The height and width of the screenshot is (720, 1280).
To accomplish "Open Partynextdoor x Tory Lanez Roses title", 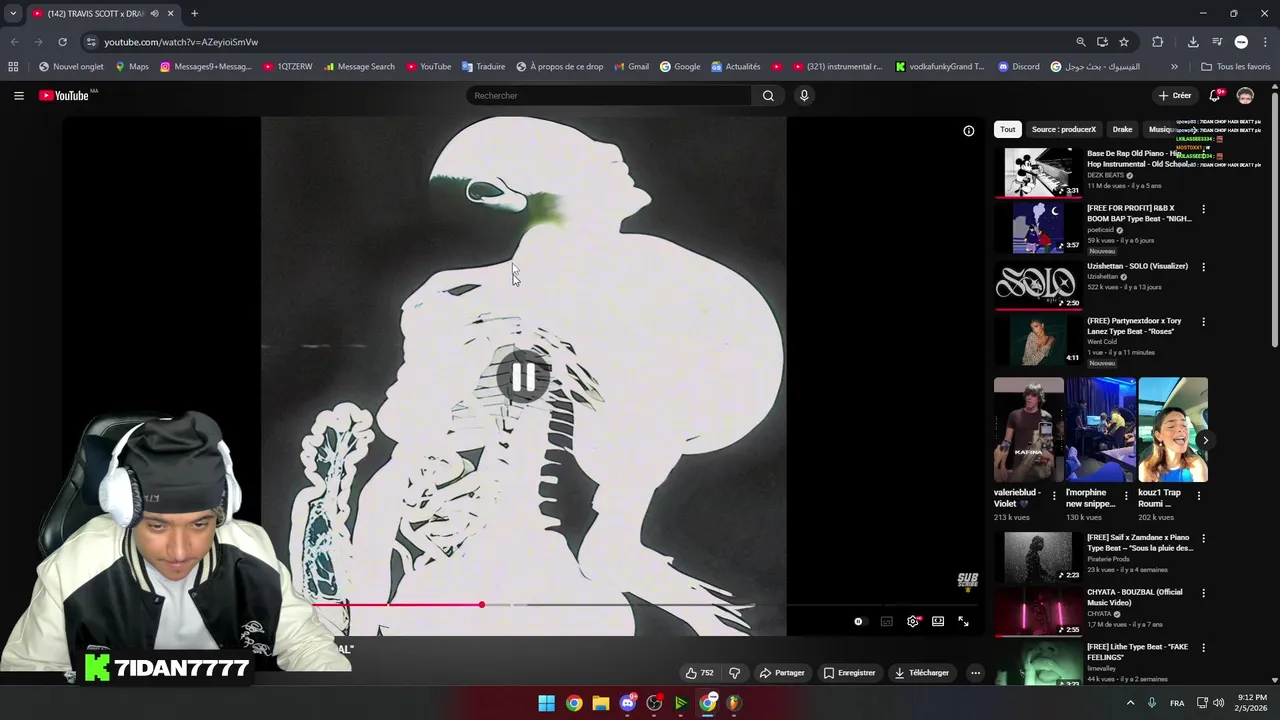I will tap(1134, 327).
